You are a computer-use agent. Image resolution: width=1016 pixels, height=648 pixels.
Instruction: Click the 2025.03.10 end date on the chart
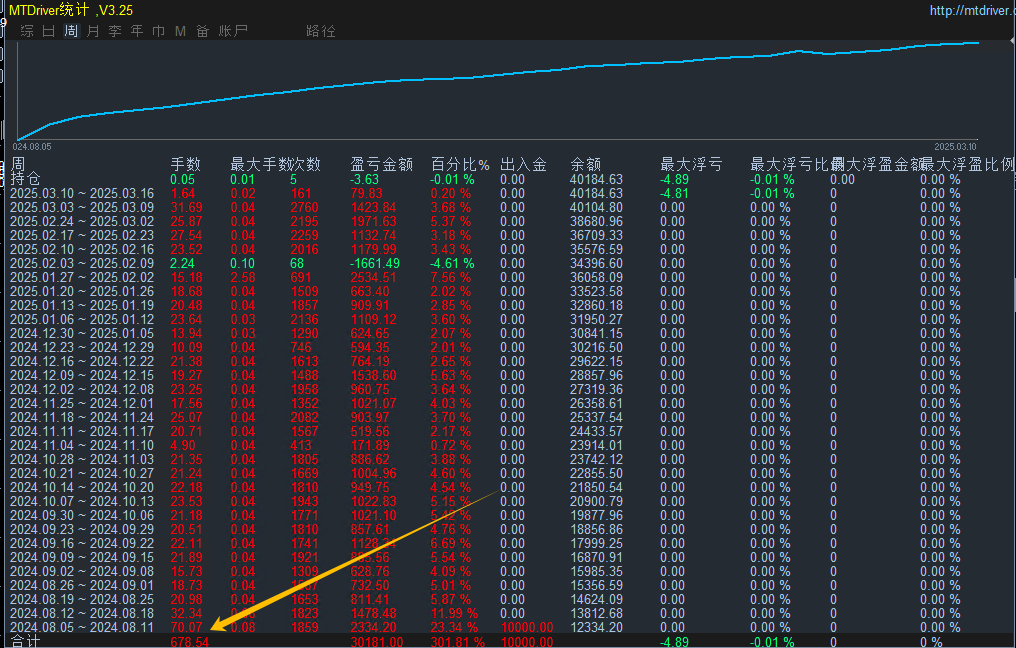pyautogui.click(x=955, y=147)
